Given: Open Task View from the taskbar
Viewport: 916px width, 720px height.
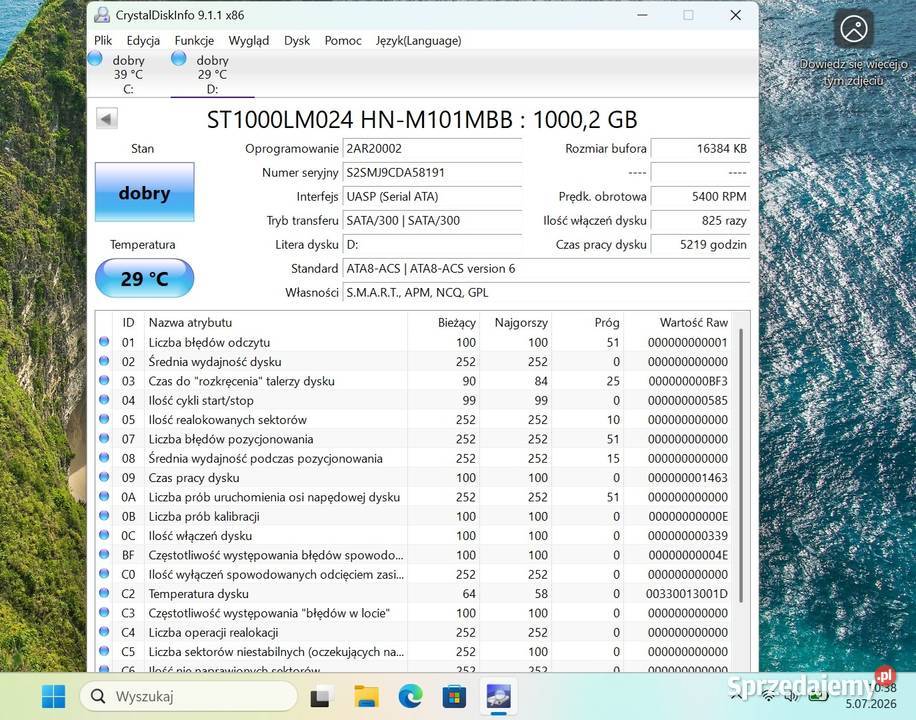Looking at the screenshot, I should click(320, 696).
